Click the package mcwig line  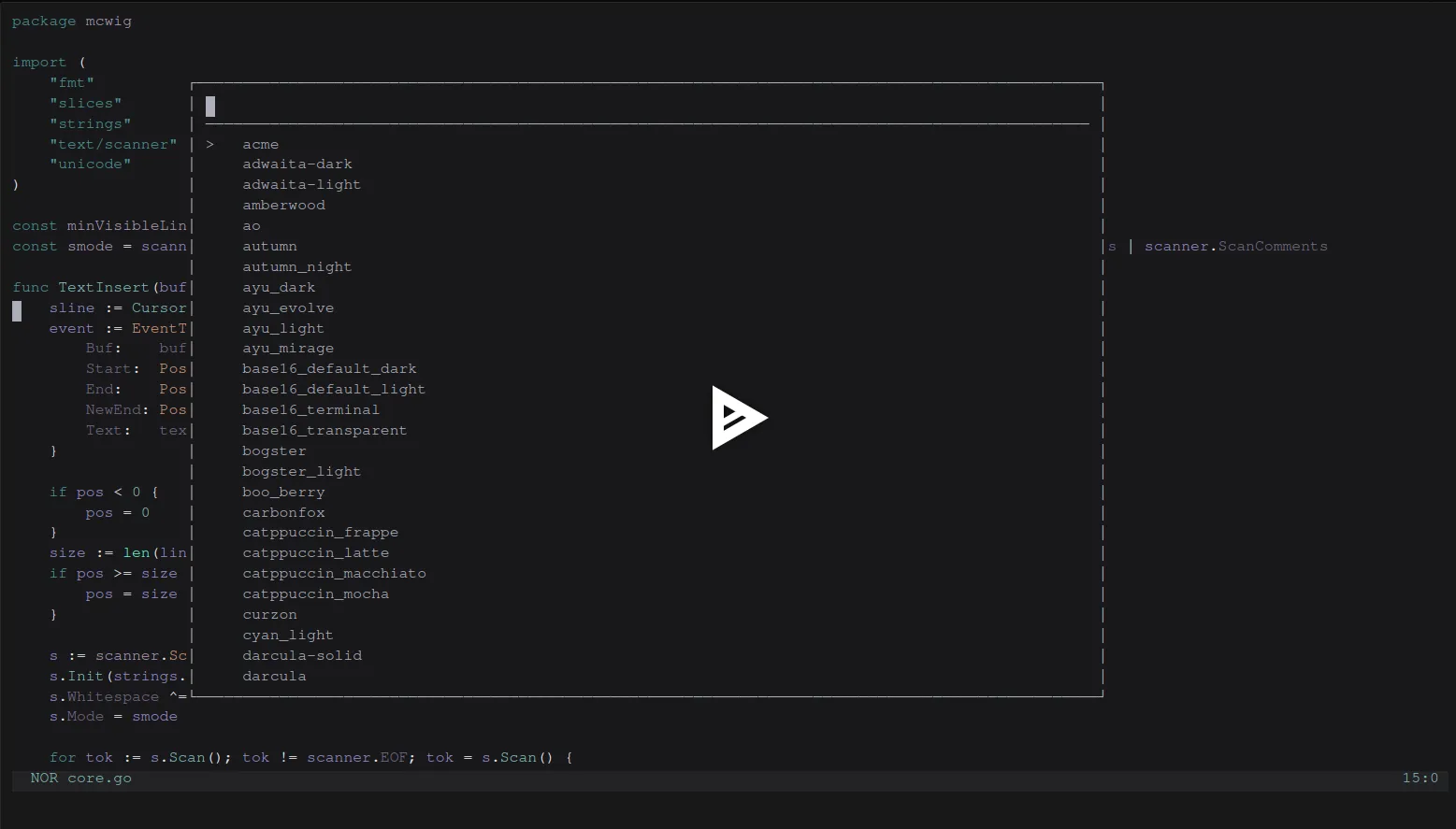[x=72, y=21]
